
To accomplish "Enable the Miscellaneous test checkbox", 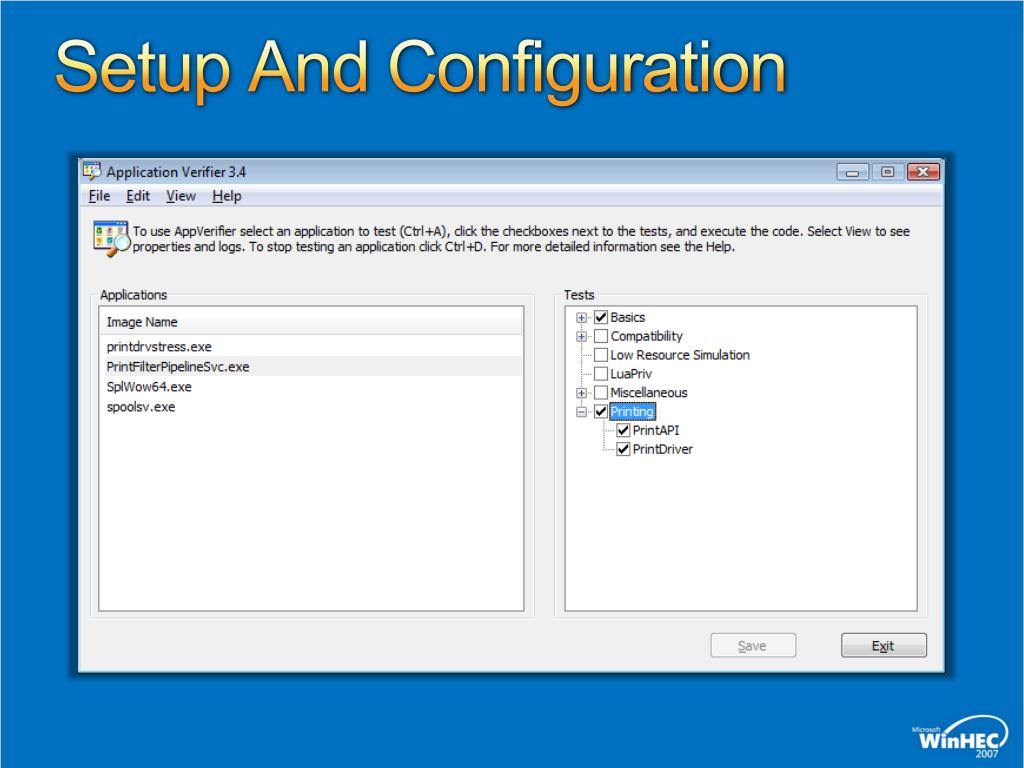I will click(601, 393).
